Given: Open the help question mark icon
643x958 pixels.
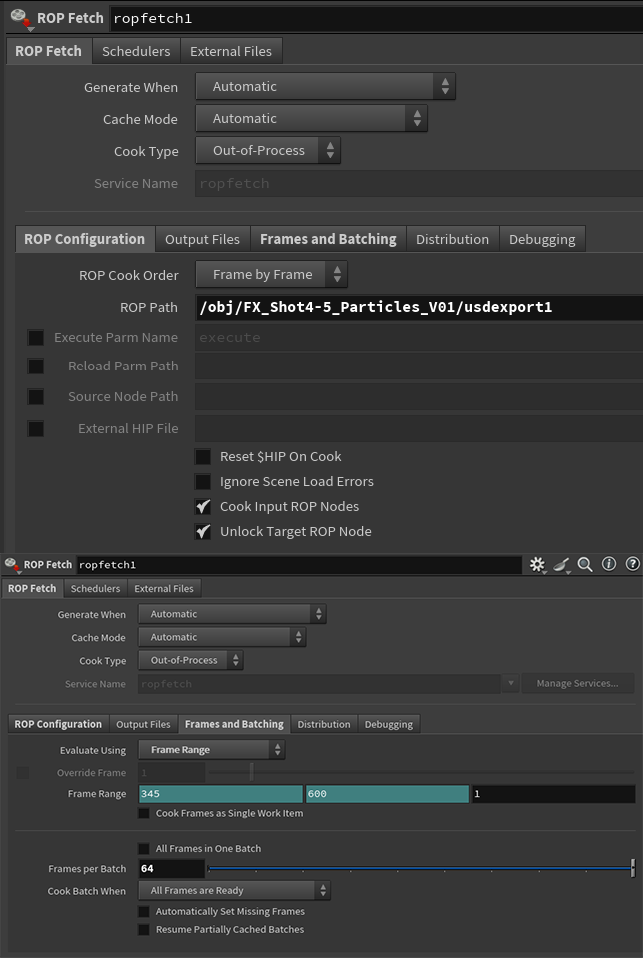Looking at the screenshot, I should pyautogui.click(x=632, y=565).
